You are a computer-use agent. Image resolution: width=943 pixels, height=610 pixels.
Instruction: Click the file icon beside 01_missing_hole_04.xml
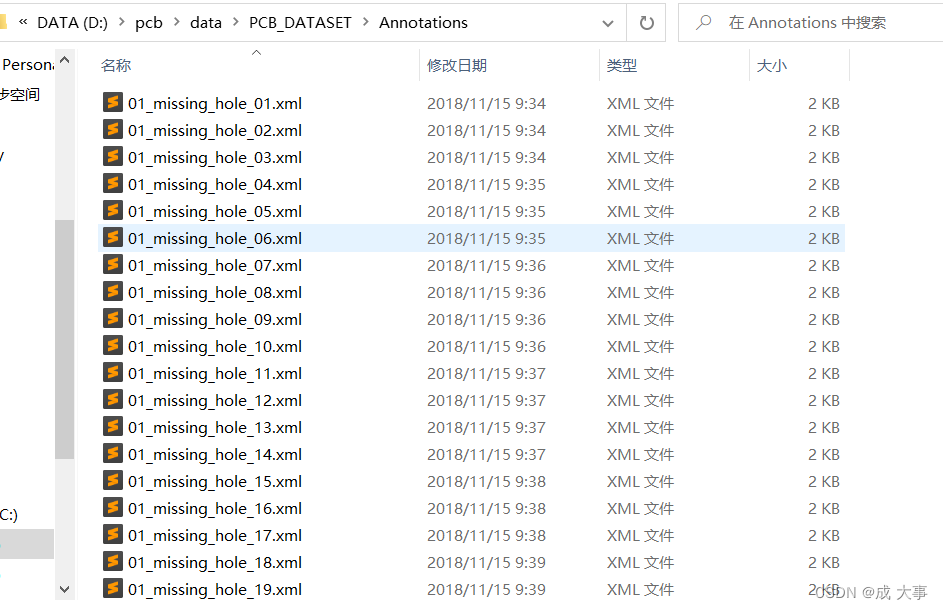[x=113, y=184]
